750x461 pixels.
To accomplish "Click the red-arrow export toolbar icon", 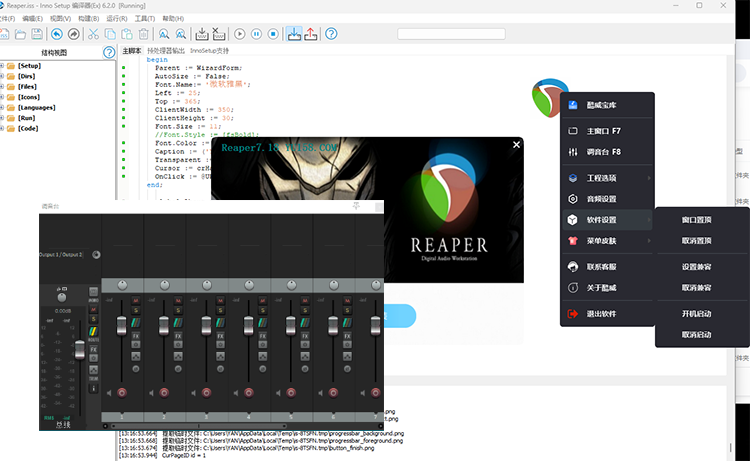I will tap(310, 34).
